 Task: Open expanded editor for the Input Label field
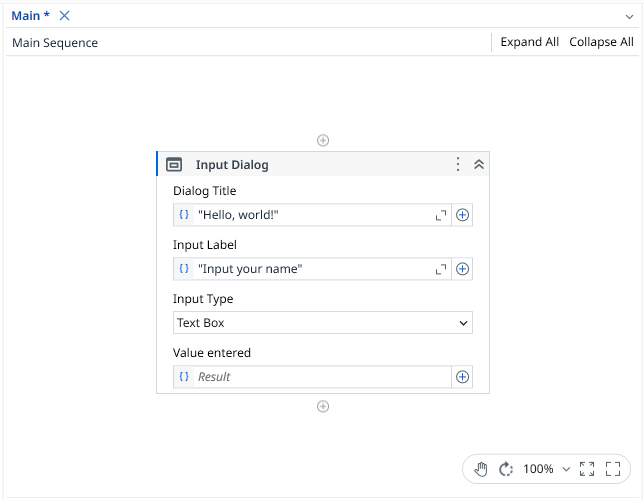click(x=440, y=269)
